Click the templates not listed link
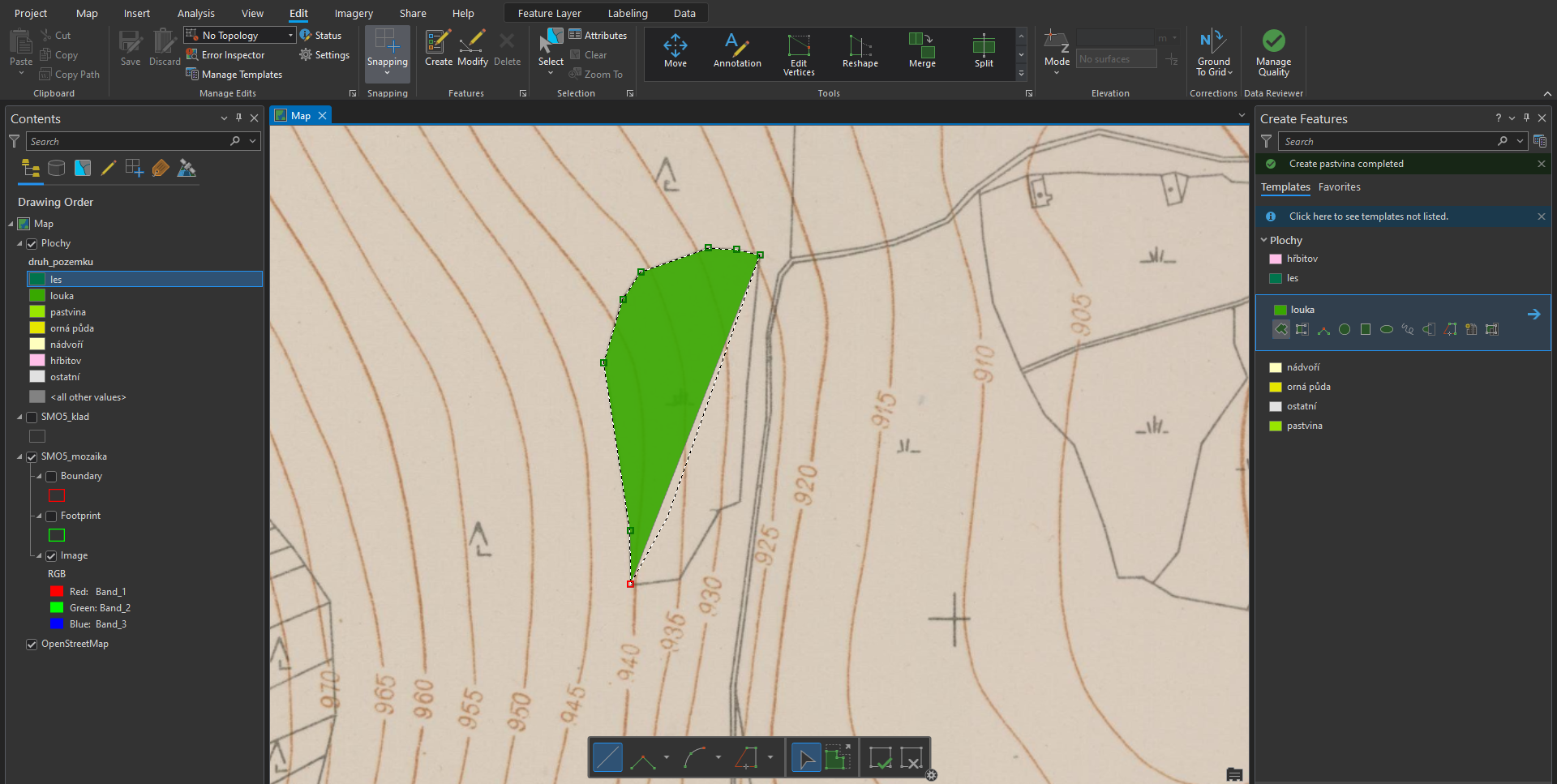Screen dimensions: 1557x784 (x=1368, y=216)
